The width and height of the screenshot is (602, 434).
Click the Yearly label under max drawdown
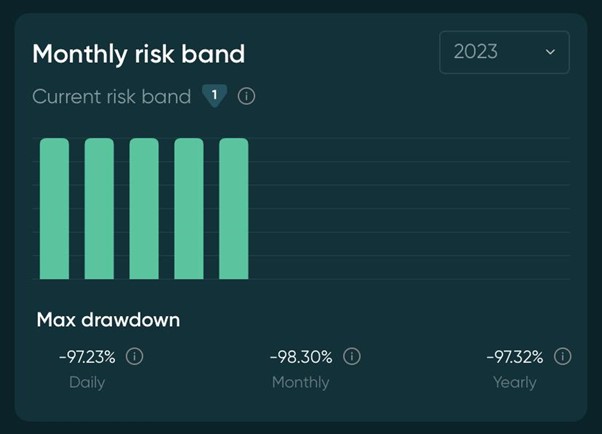tap(514, 382)
